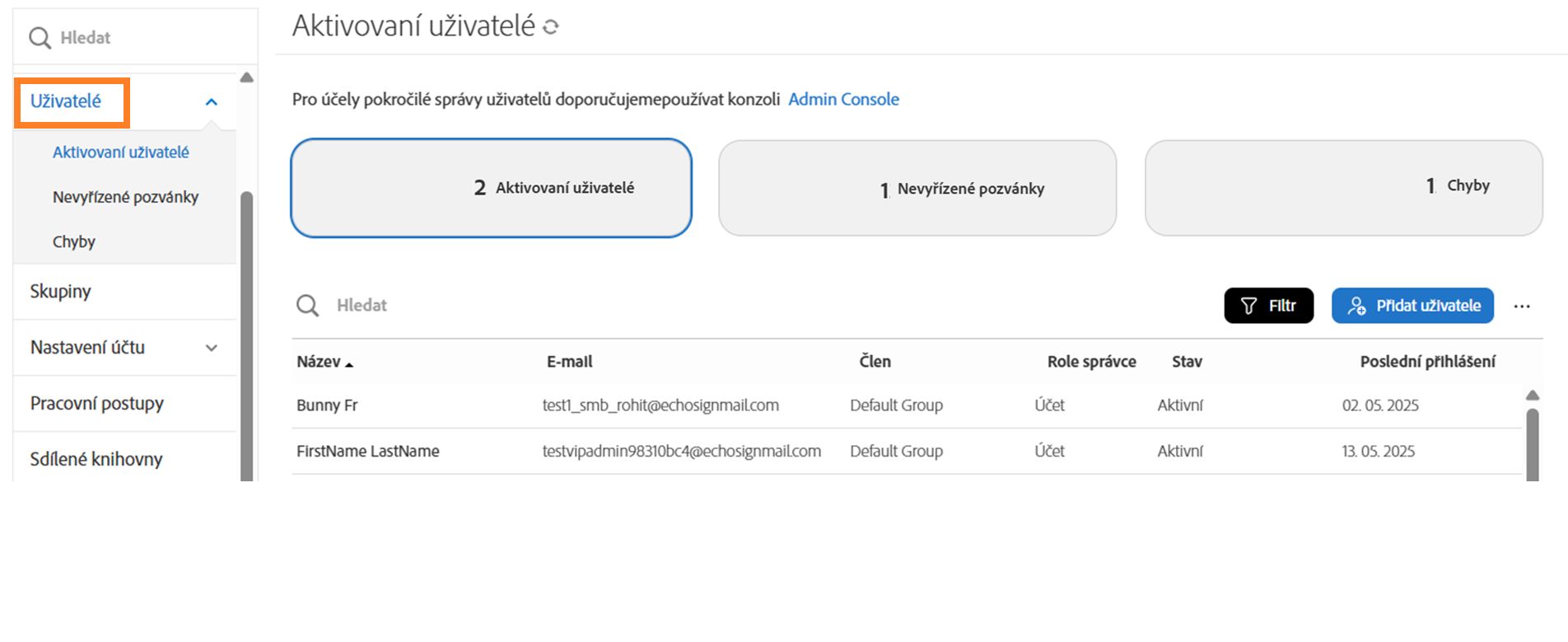The image size is (1568, 642).
Task: Select the user FirstName LastName
Action: tap(367, 452)
